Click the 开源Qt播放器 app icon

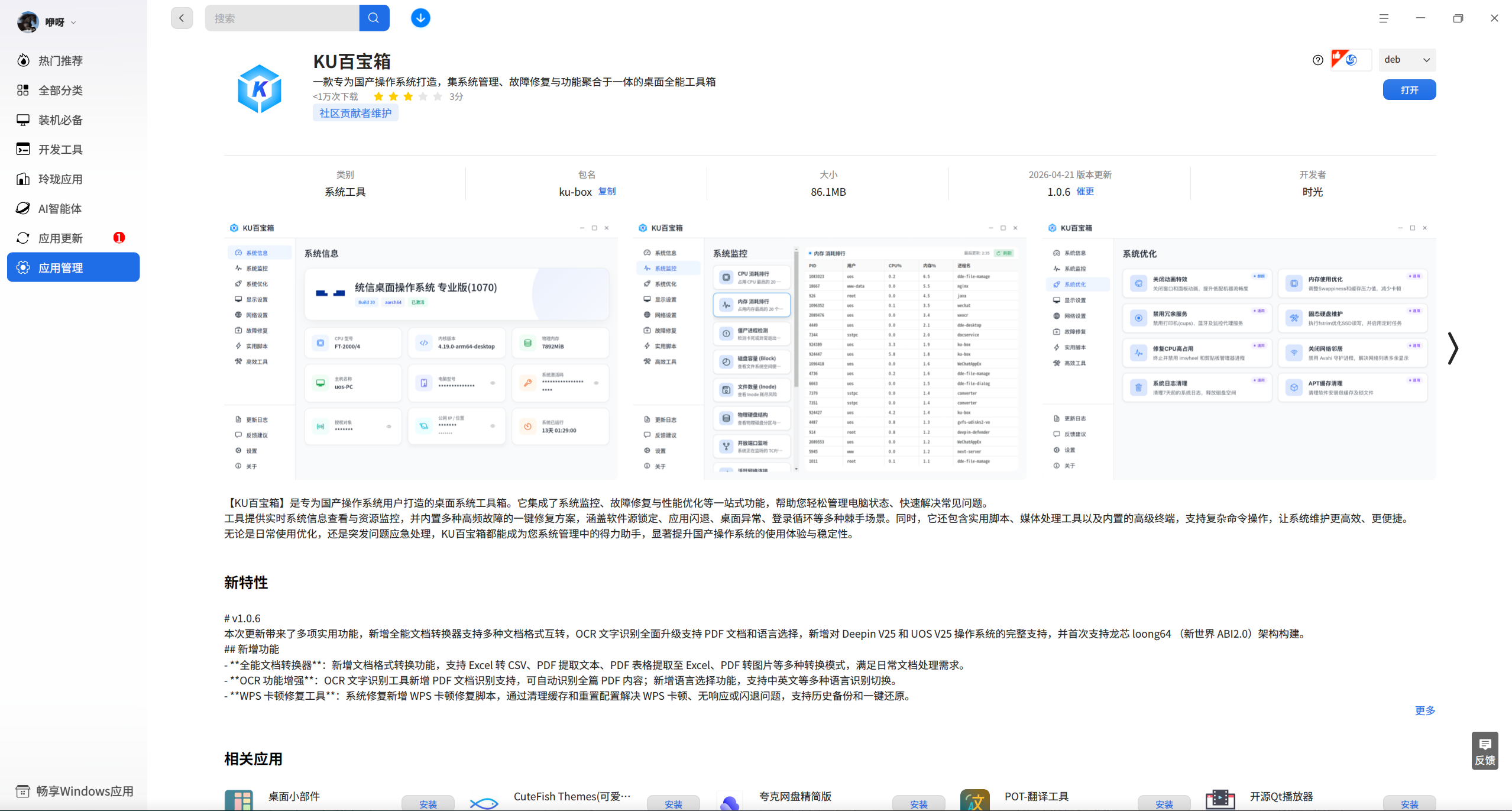[1220, 800]
